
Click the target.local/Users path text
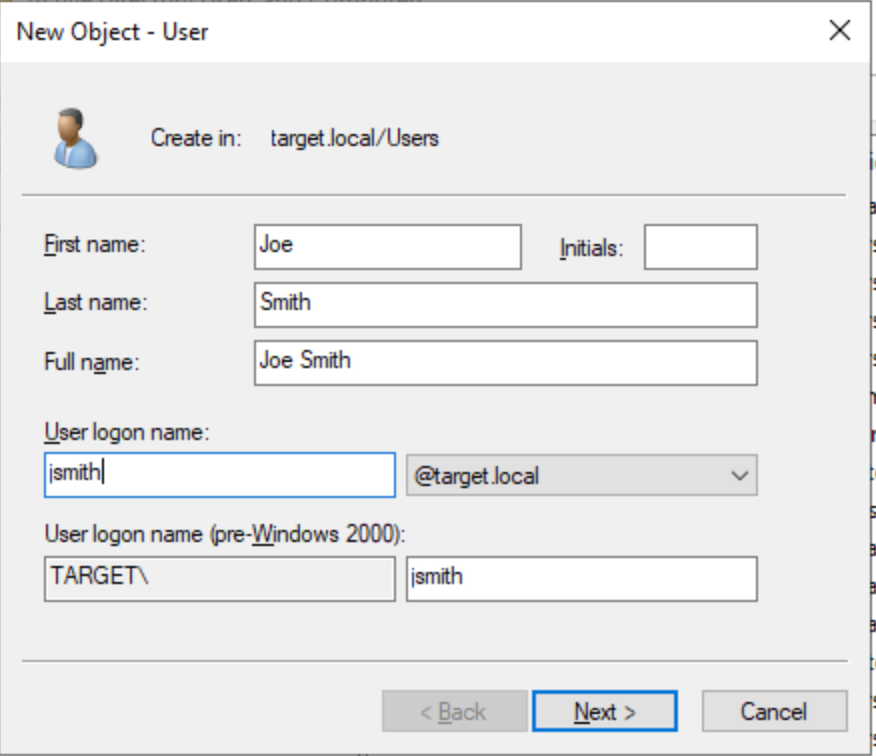click(x=354, y=138)
